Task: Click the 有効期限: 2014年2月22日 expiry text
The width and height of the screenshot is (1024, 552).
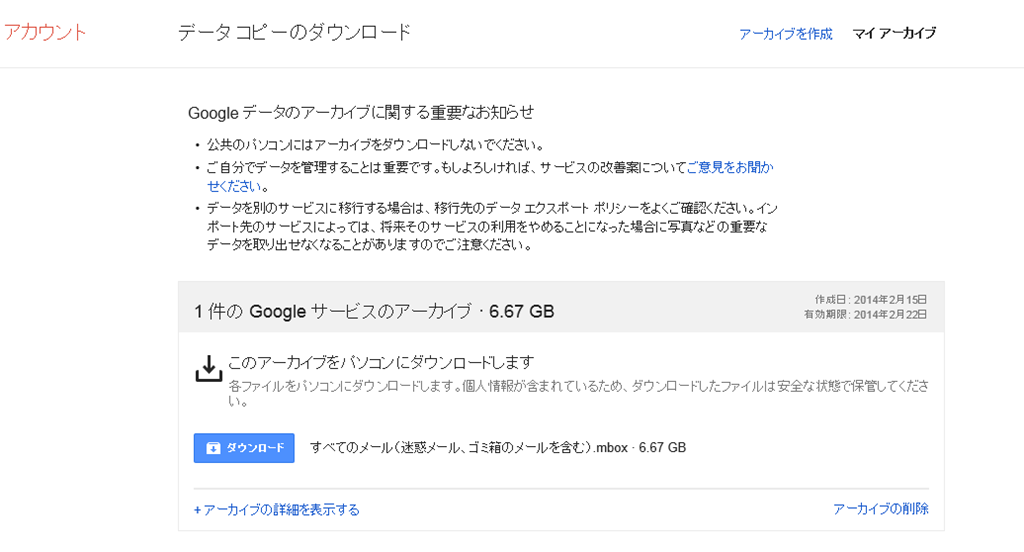Action: coord(865,314)
